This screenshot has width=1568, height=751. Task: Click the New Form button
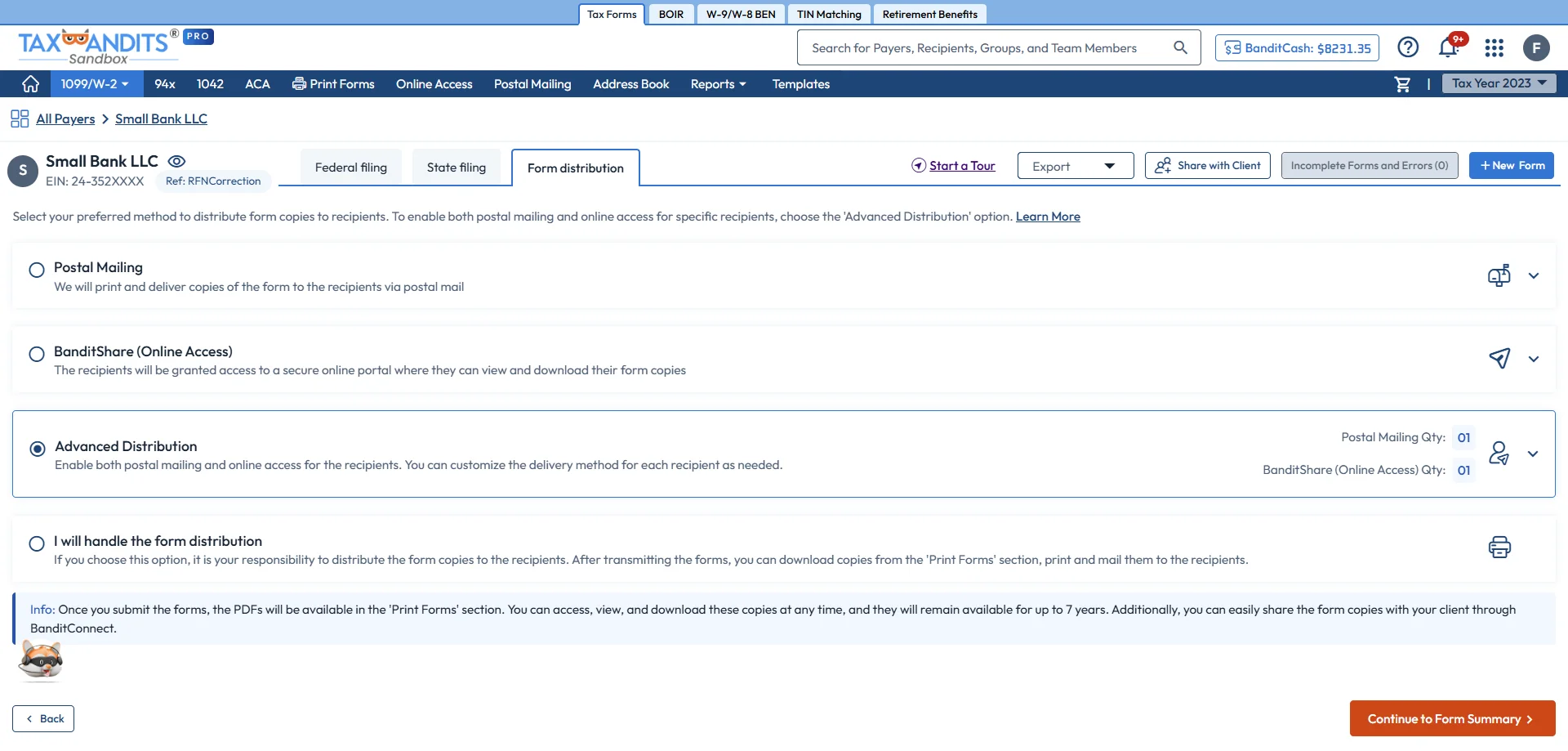click(1512, 165)
